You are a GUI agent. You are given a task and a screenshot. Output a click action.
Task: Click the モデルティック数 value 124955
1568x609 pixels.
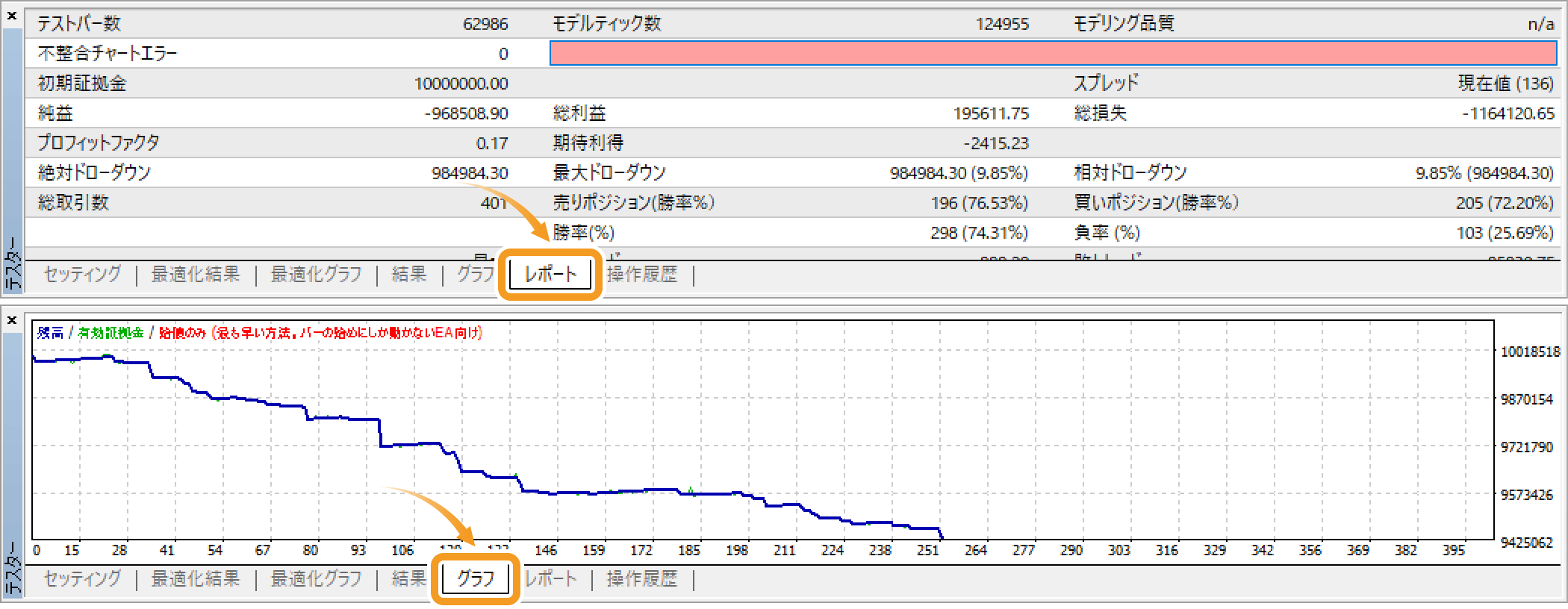[x=1002, y=24]
